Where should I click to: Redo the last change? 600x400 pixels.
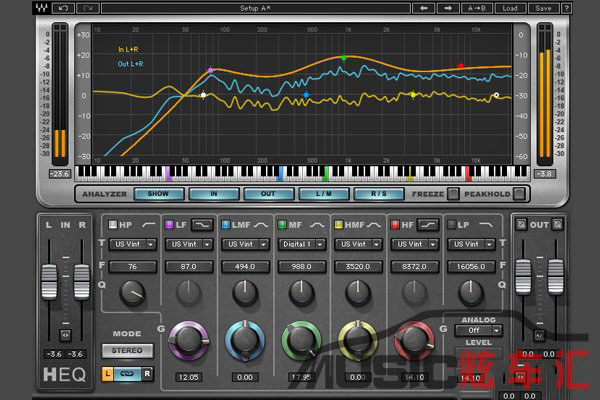[x=88, y=8]
